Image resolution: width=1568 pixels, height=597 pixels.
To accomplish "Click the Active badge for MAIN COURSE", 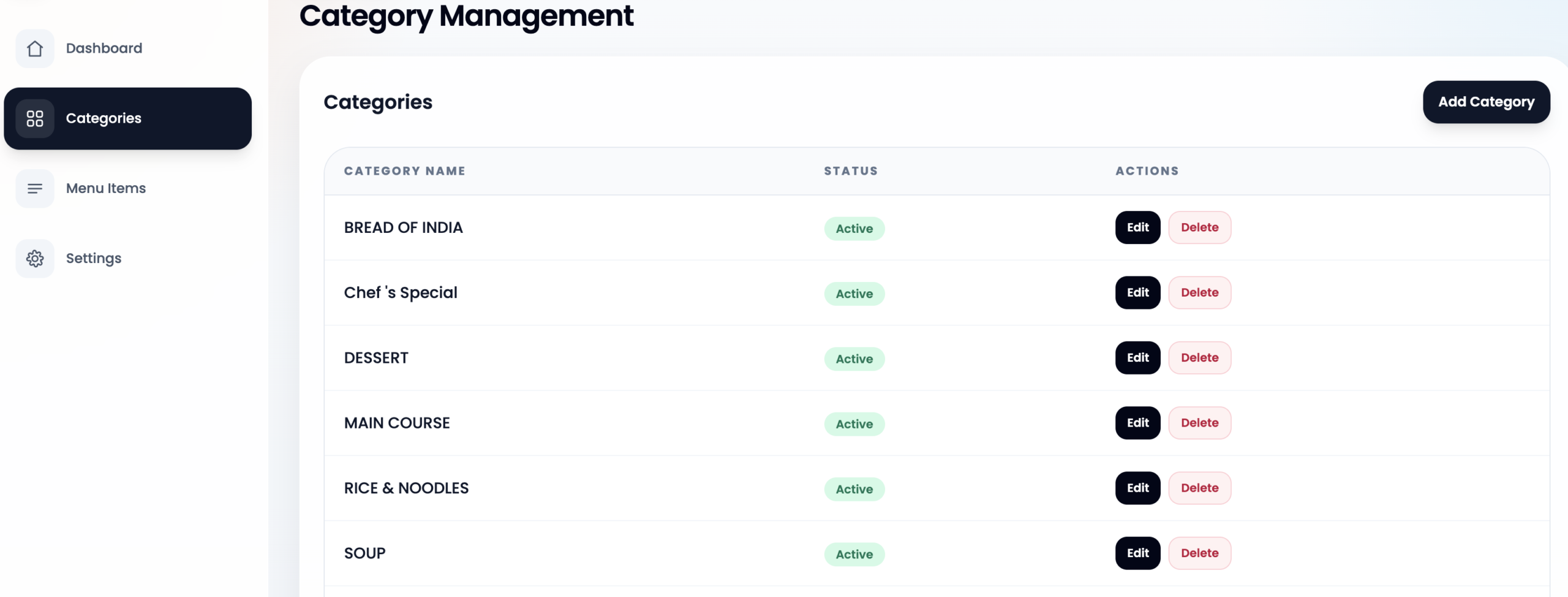I will [x=854, y=424].
